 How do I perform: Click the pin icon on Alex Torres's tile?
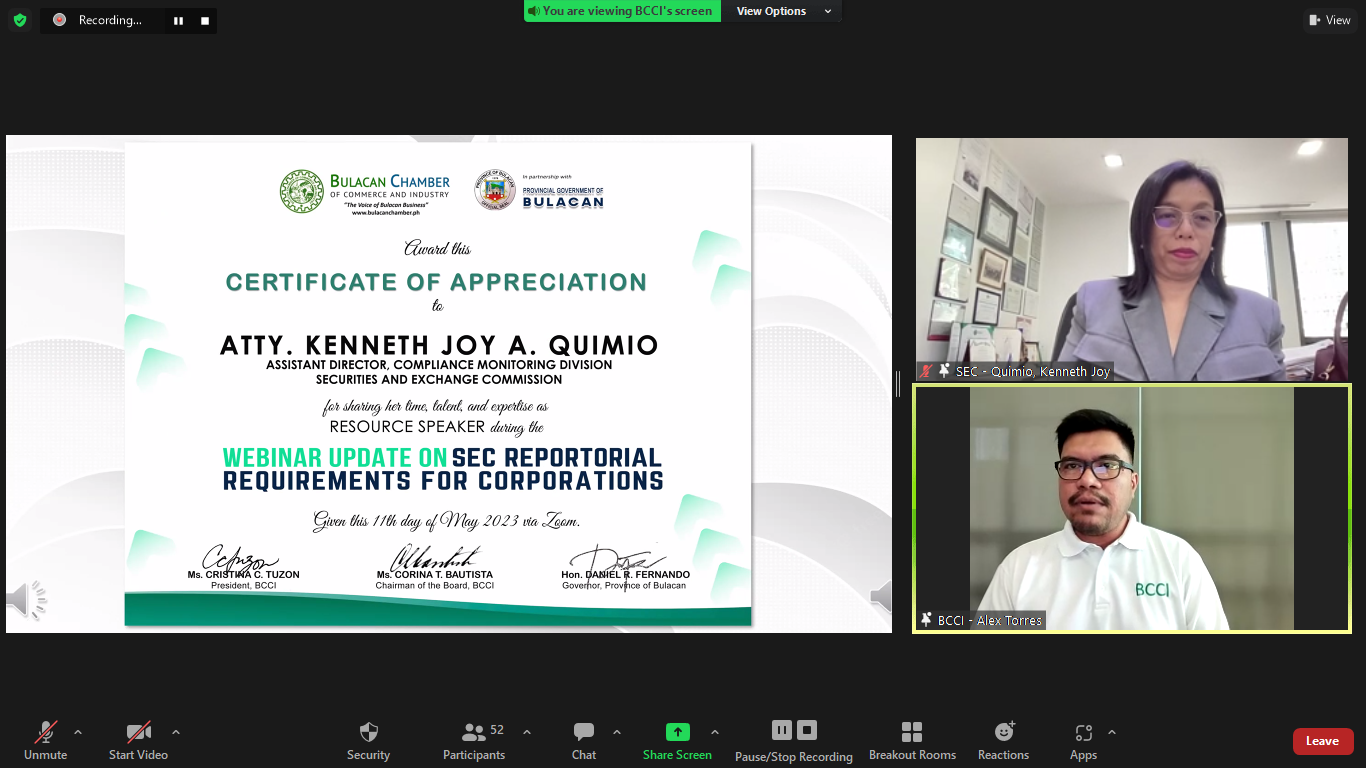tap(926, 620)
